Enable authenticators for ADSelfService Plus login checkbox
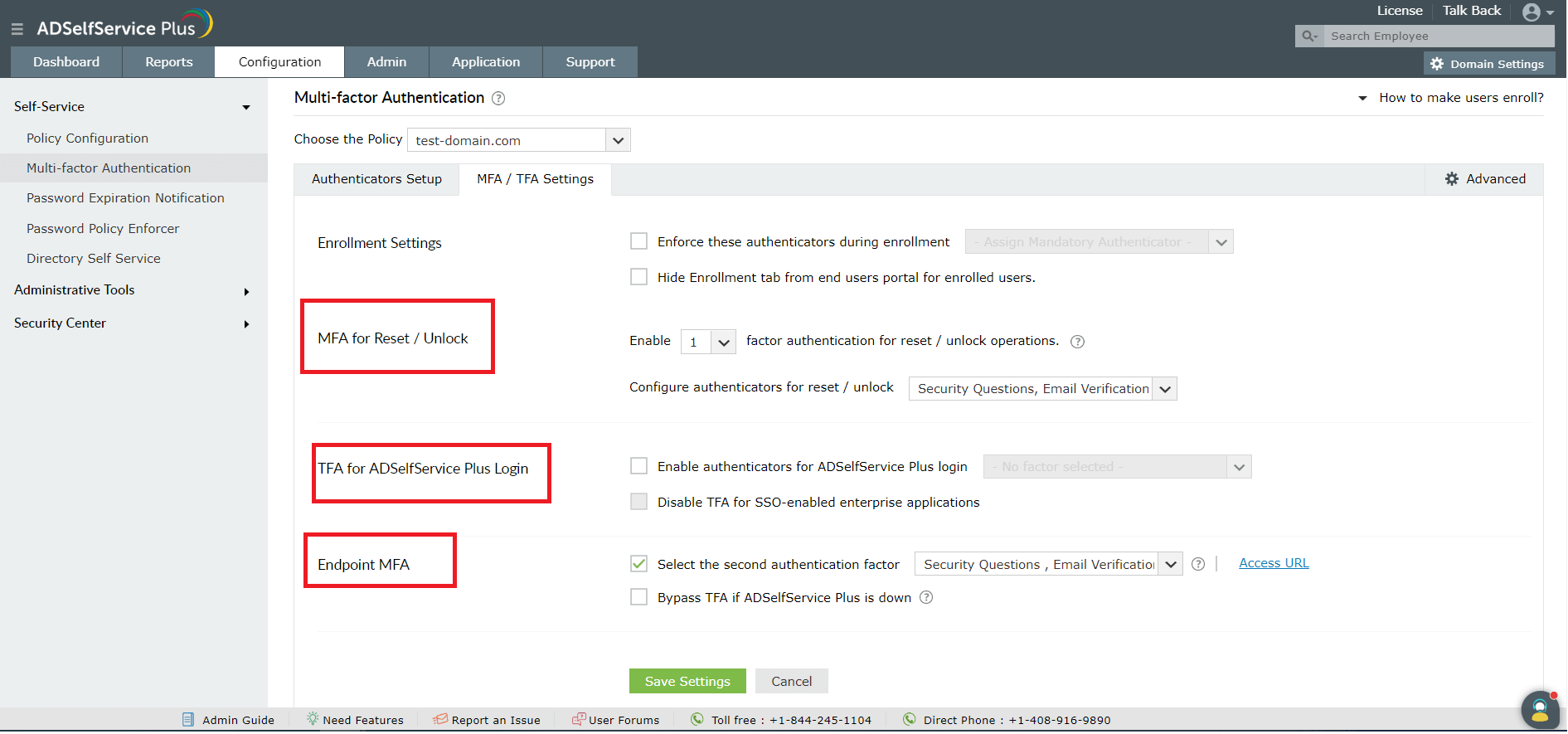 point(638,466)
